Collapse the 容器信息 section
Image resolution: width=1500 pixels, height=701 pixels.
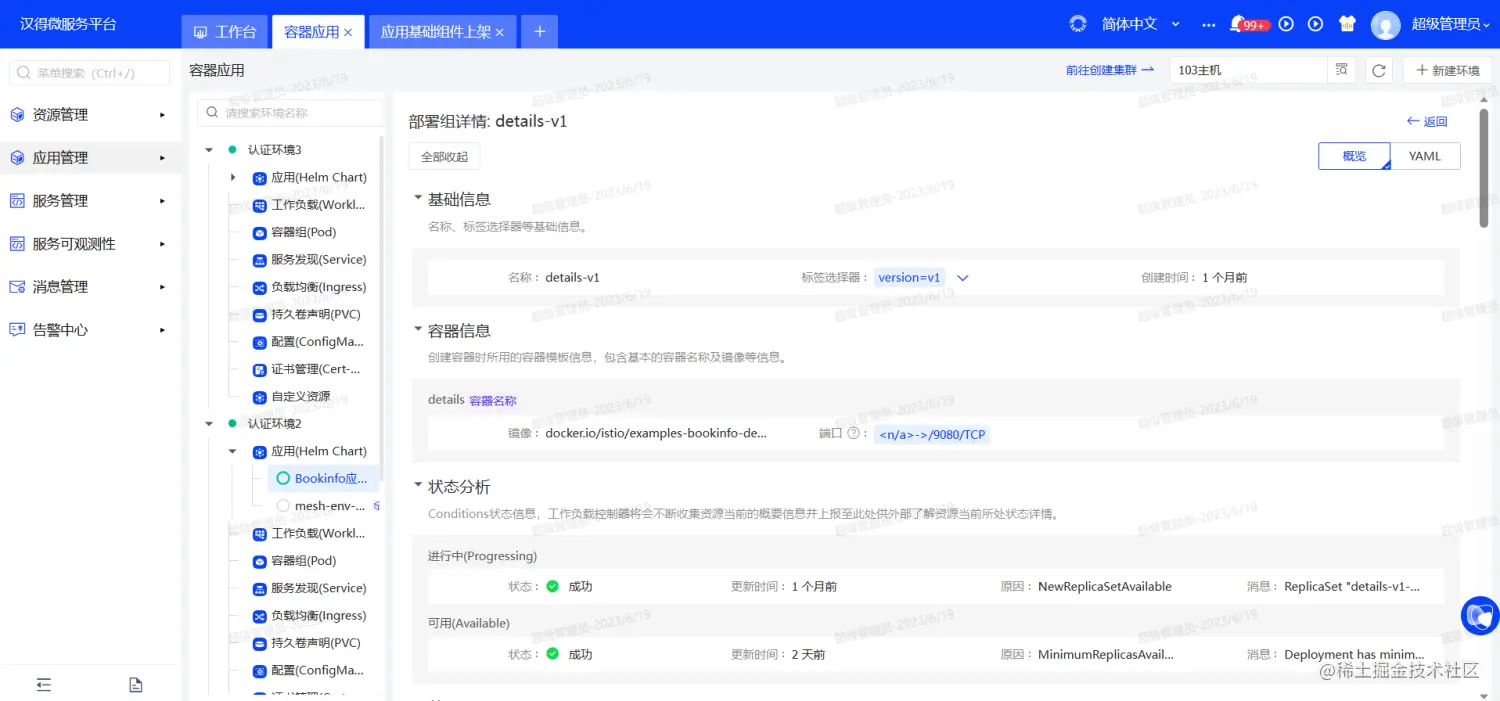click(x=418, y=331)
